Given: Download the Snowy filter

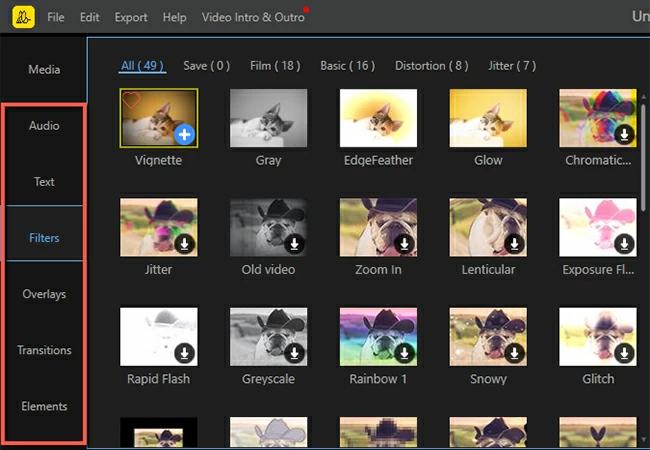Looking at the screenshot, I should (514, 353).
